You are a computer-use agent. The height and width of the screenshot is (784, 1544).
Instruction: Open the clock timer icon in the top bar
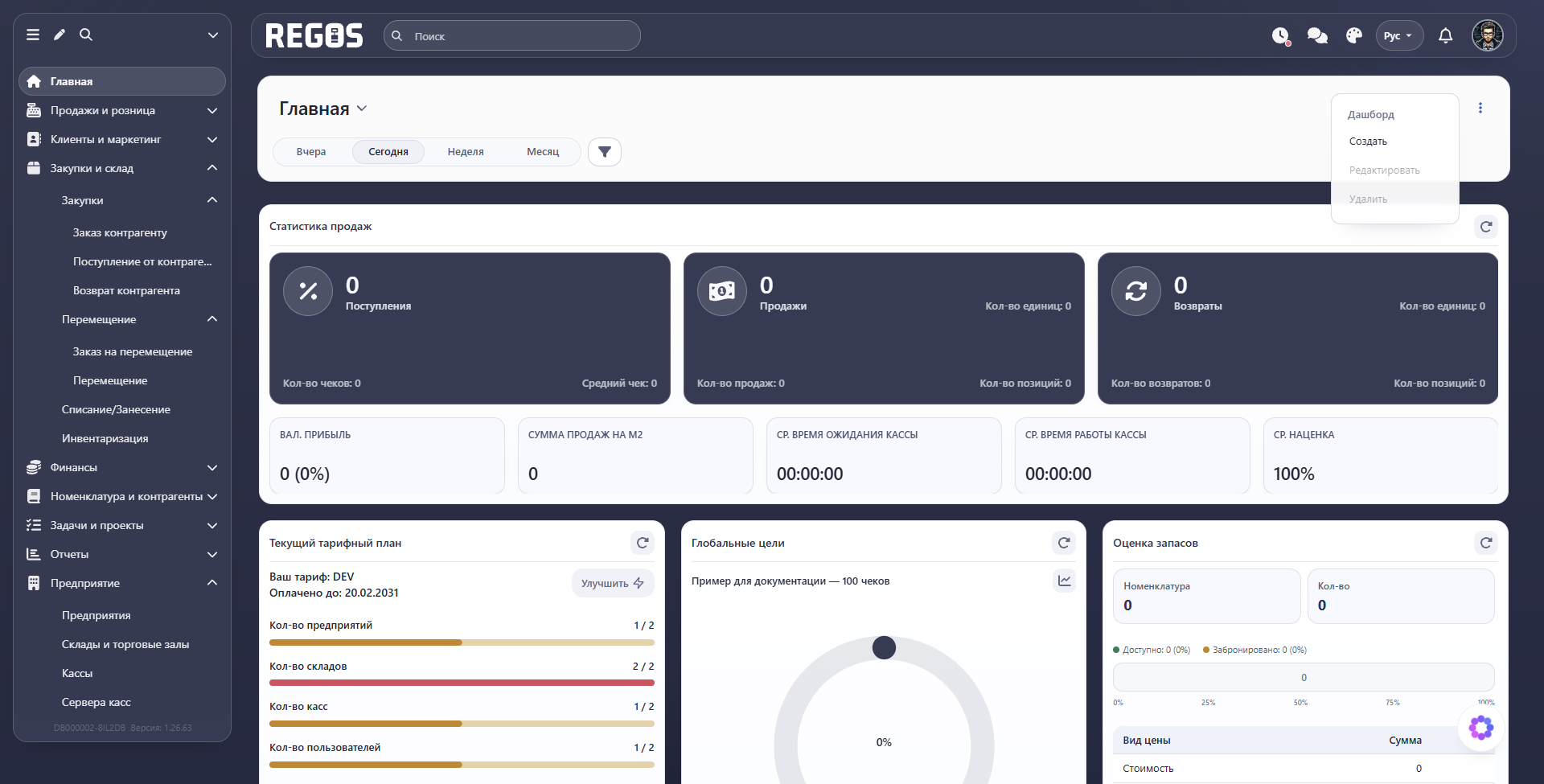coord(1281,35)
